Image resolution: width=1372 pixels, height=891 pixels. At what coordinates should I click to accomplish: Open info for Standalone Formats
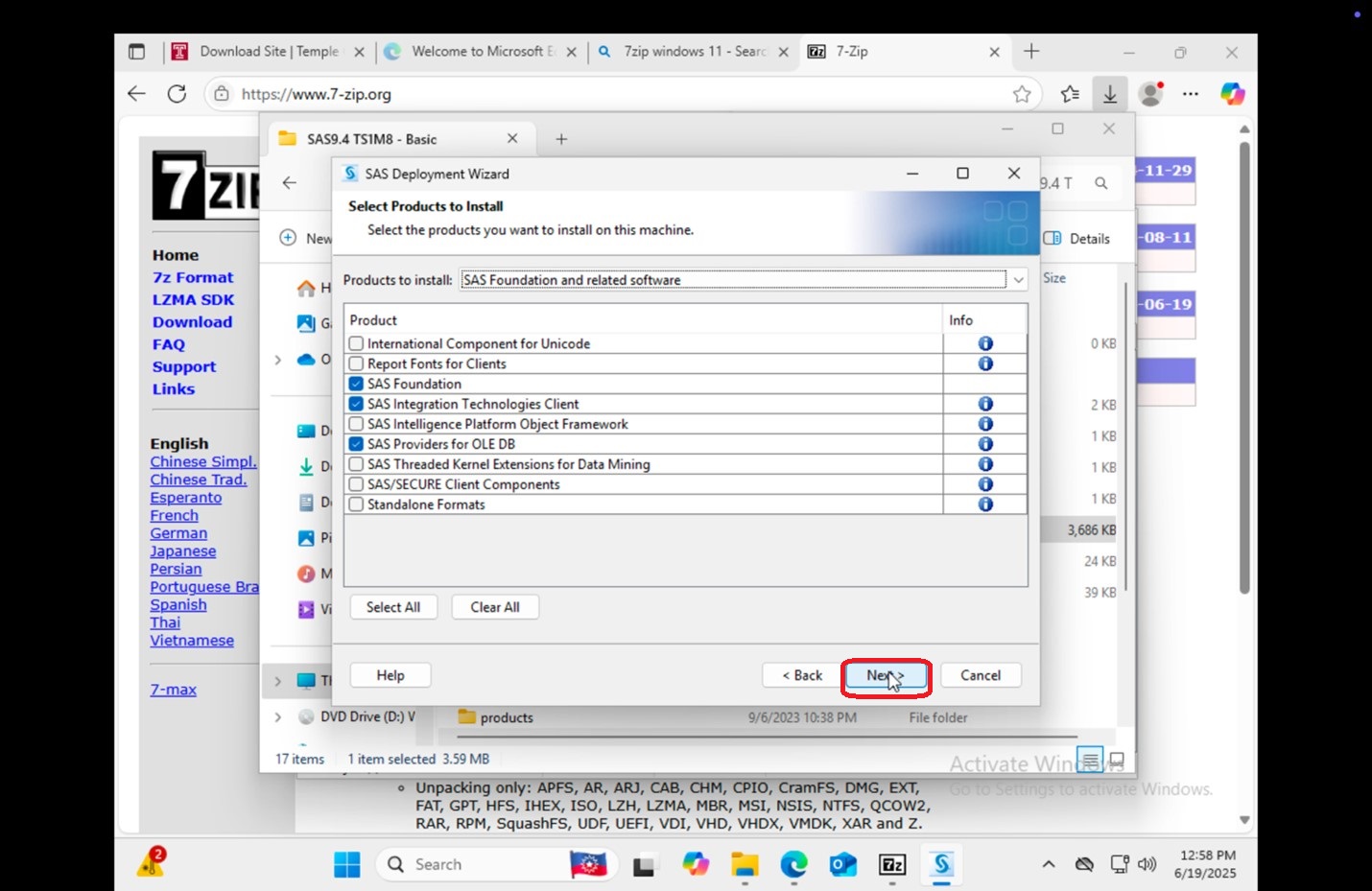coord(985,504)
